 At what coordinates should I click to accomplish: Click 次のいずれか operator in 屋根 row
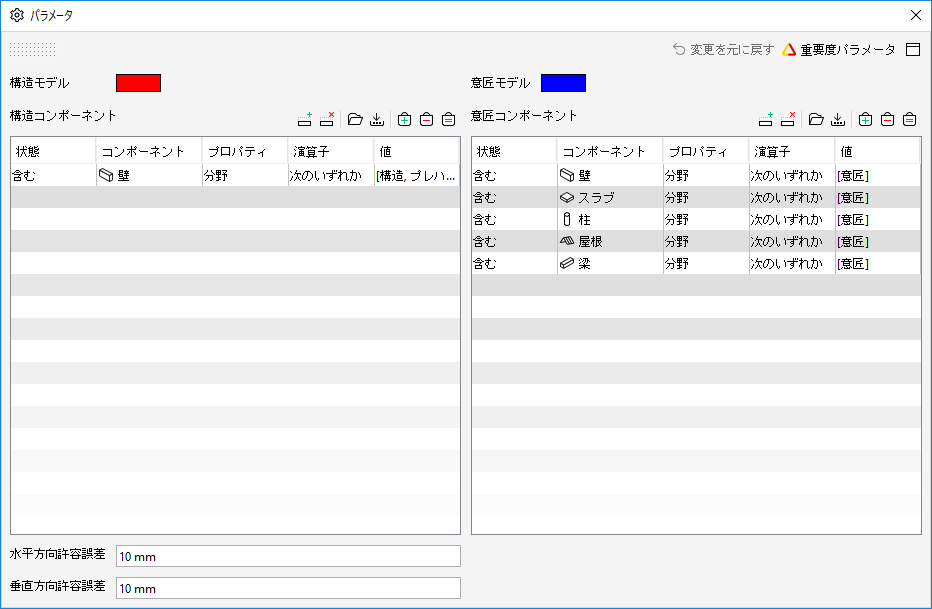[792, 241]
